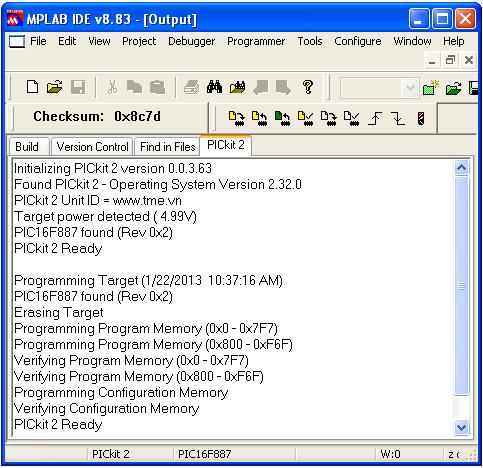This screenshot has width=483, height=468.
Task: Click the PICkit 2 status bar entry
Action: point(110,454)
